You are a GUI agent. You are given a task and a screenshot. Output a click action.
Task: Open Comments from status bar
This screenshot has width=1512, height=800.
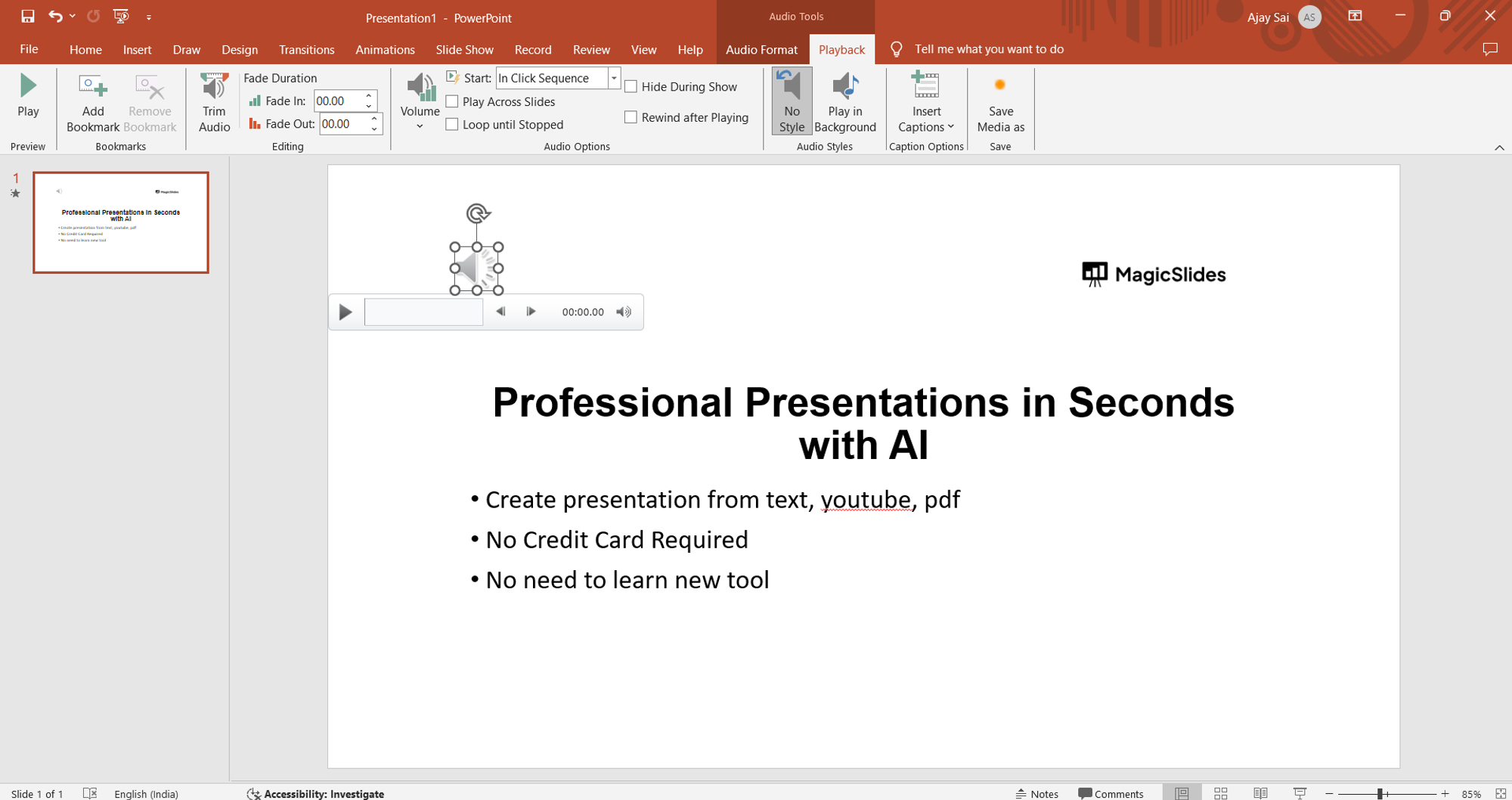click(x=1111, y=793)
